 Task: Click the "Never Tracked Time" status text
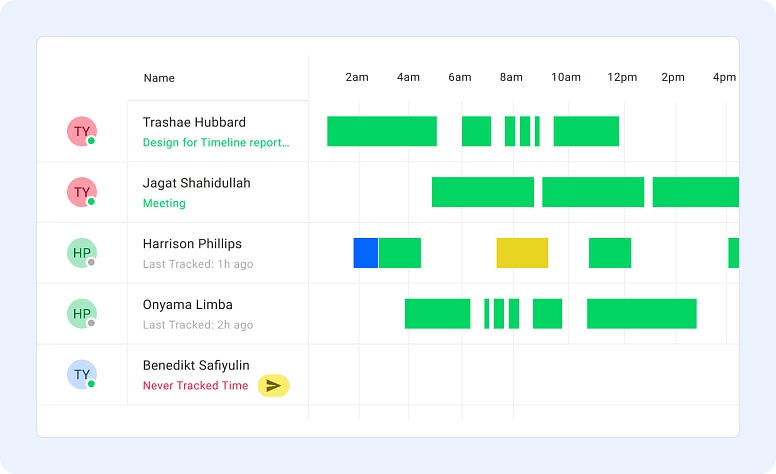(195, 386)
